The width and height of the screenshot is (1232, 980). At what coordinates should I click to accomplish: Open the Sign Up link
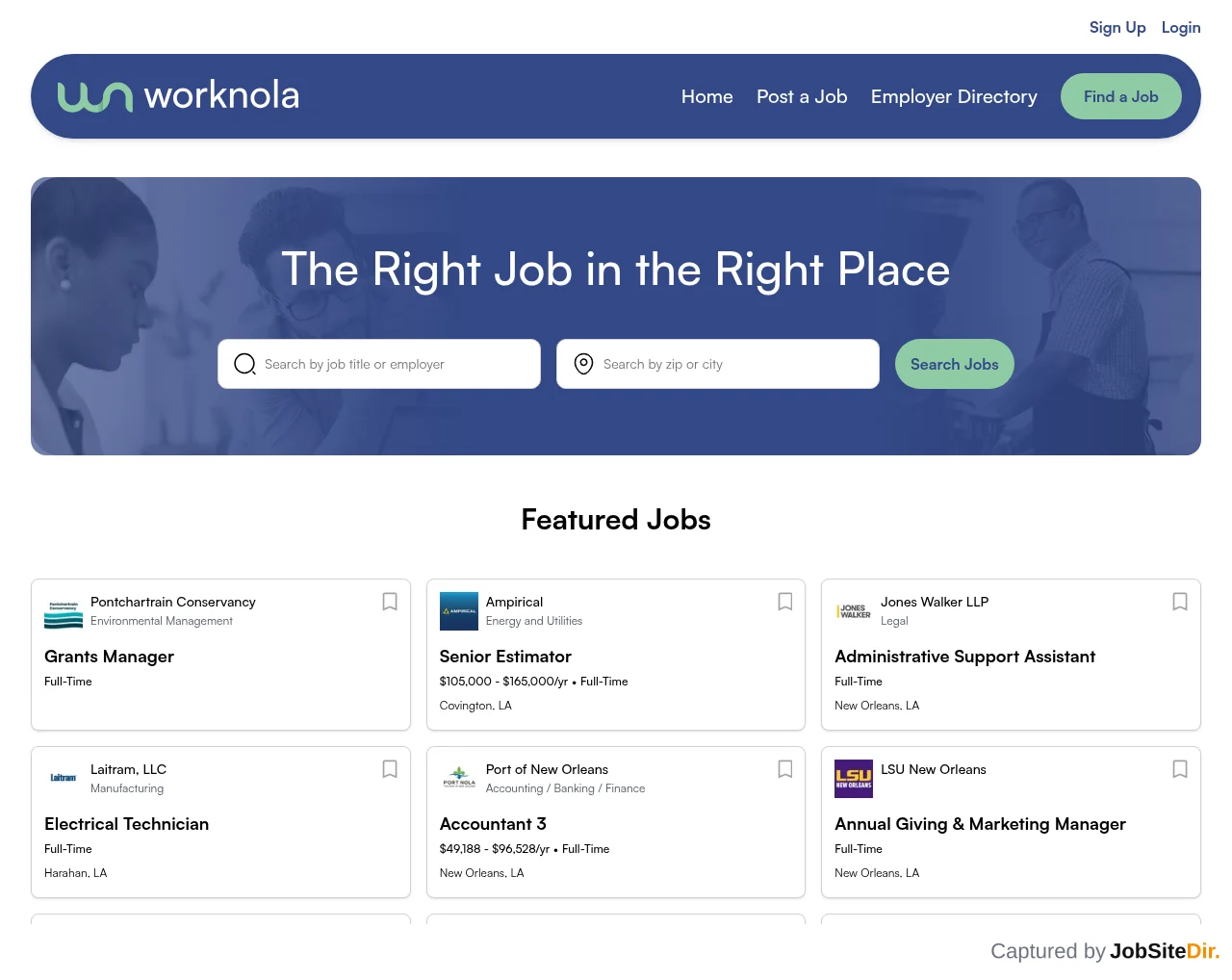tap(1117, 28)
